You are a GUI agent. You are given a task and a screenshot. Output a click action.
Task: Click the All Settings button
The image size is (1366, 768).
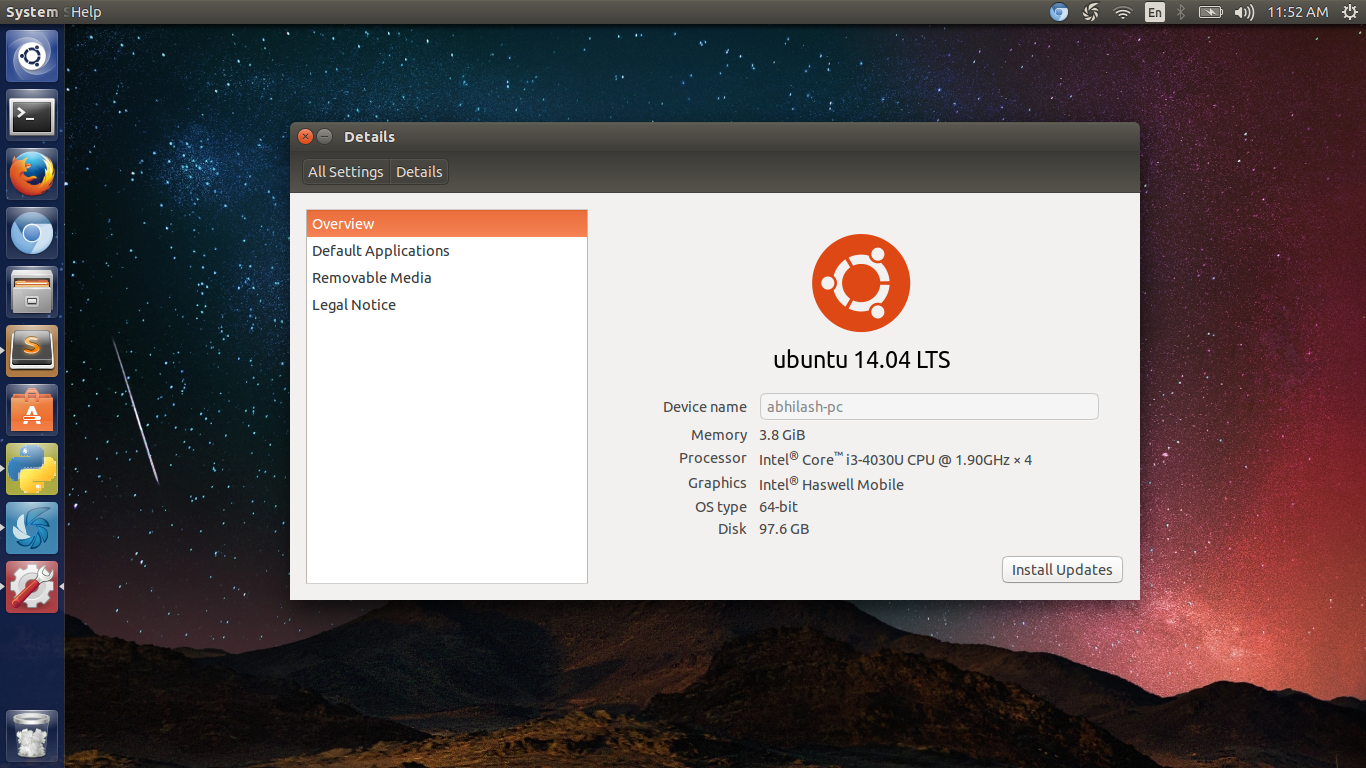[346, 172]
